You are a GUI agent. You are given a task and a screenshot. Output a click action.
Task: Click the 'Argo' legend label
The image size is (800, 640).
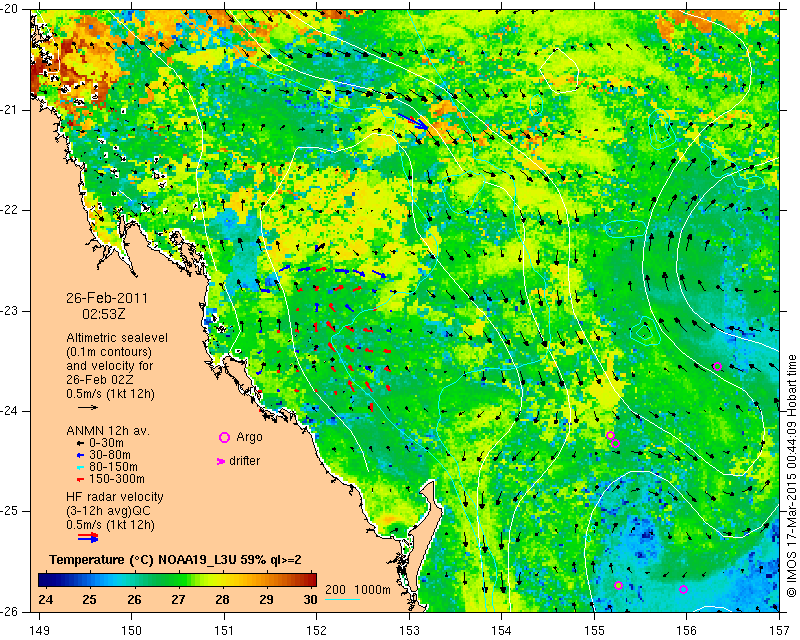[x=249, y=437]
